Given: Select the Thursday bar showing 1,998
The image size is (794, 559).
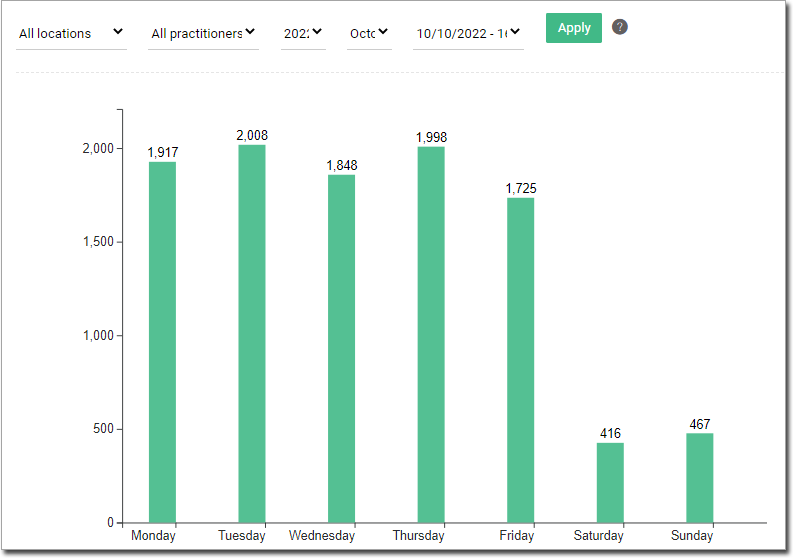Looking at the screenshot, I should (431, 334).
